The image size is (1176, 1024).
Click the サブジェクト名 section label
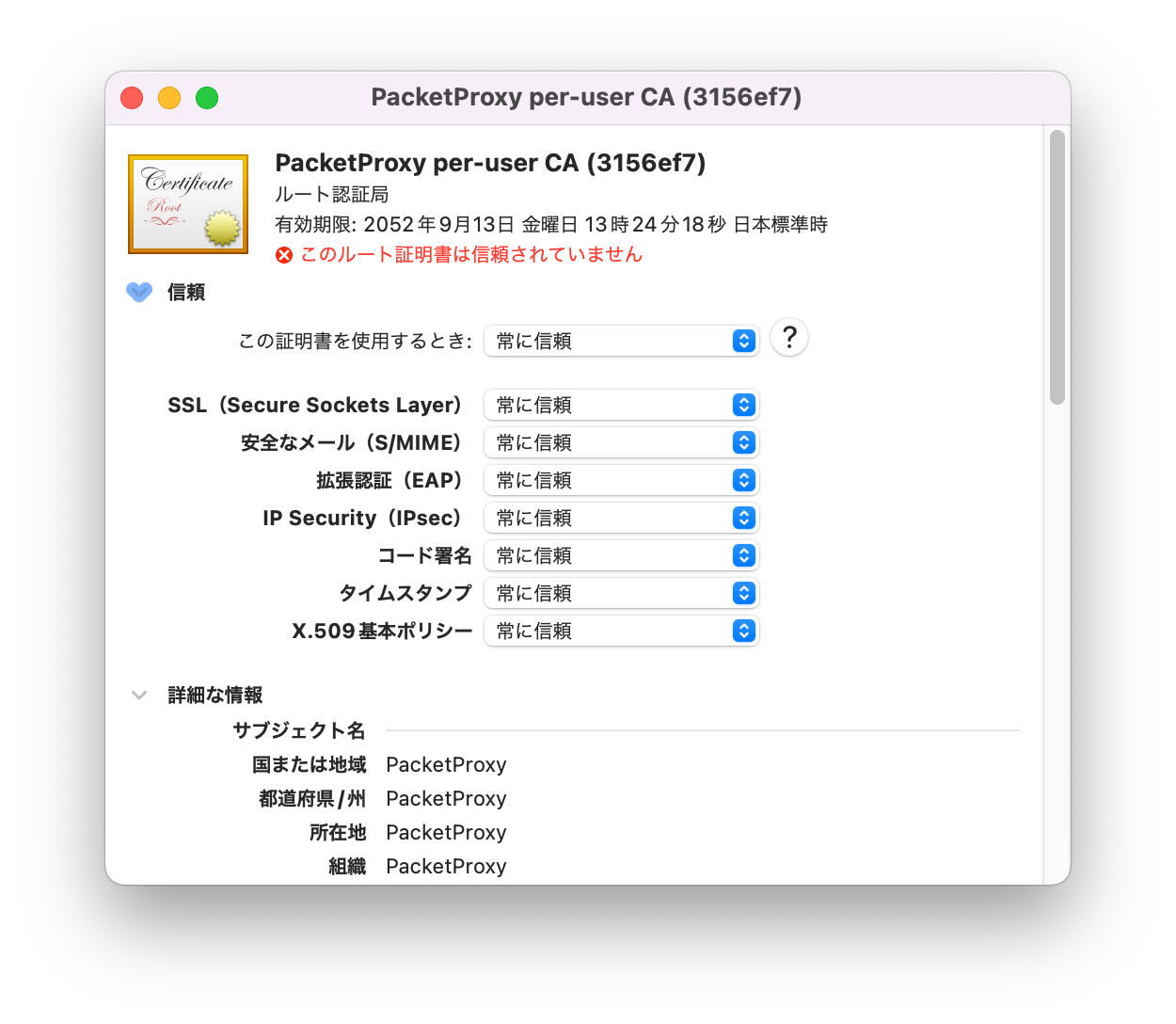pos(299,730)
